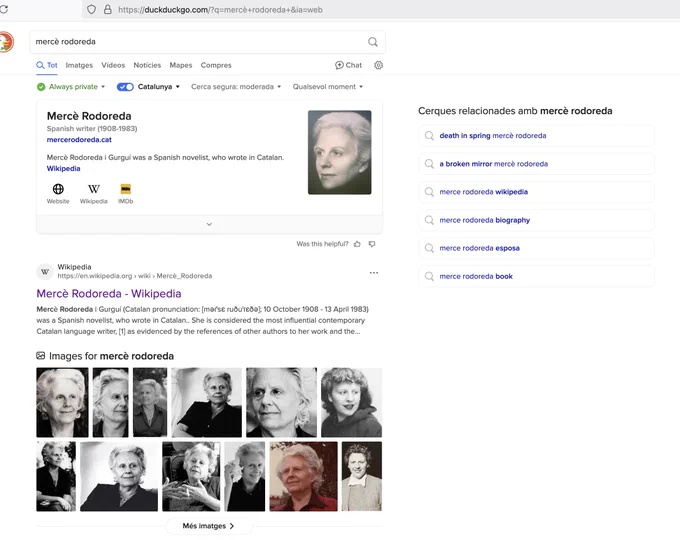This screenshot has width=680, height=540.
Task: Click the padlock site security icon
Action: pyautogui.click(x=108, y=10)
